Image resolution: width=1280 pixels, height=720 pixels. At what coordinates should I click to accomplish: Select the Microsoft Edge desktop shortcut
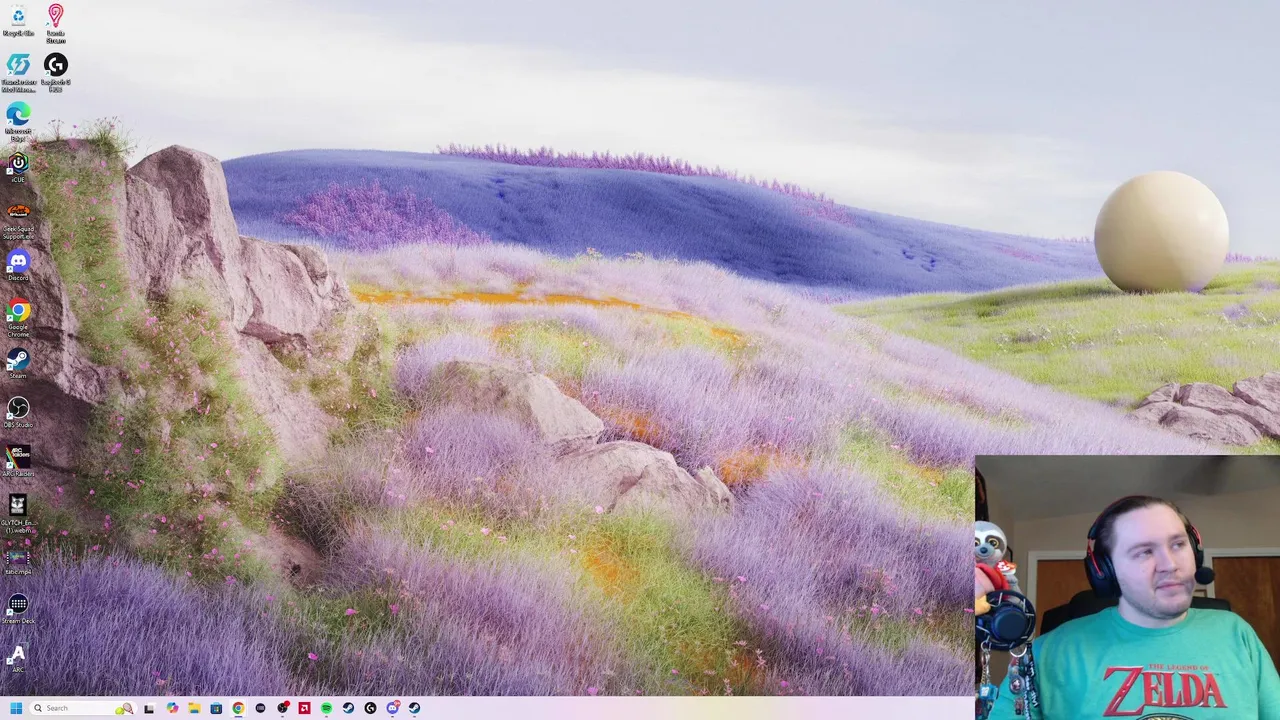(18, 122)
